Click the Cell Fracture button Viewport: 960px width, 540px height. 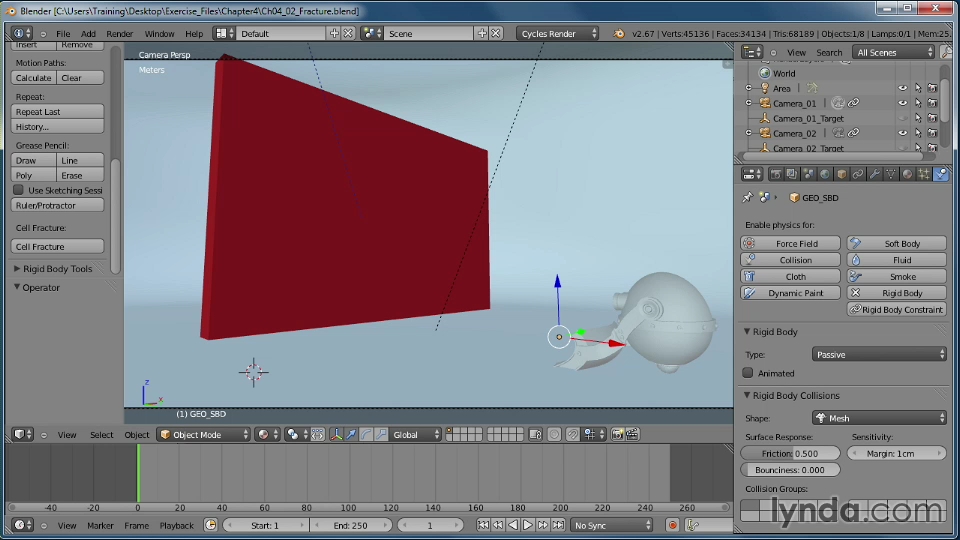tap(58, 246)
